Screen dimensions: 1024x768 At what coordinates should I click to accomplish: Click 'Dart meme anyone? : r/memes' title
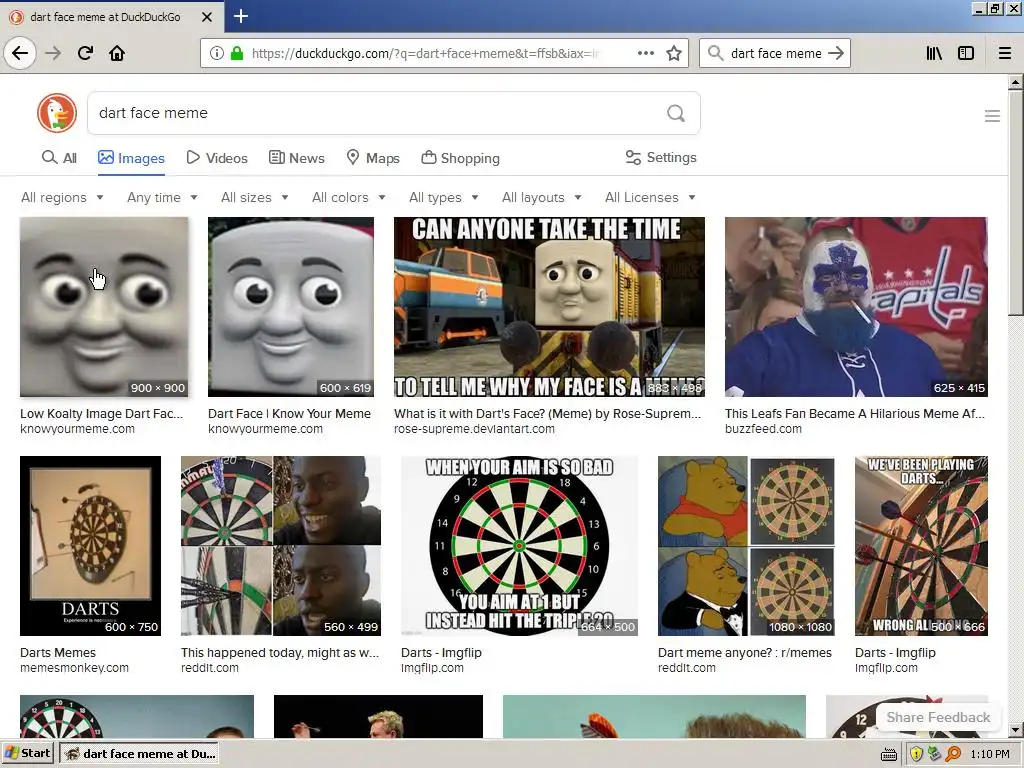[x=744, y=652]
